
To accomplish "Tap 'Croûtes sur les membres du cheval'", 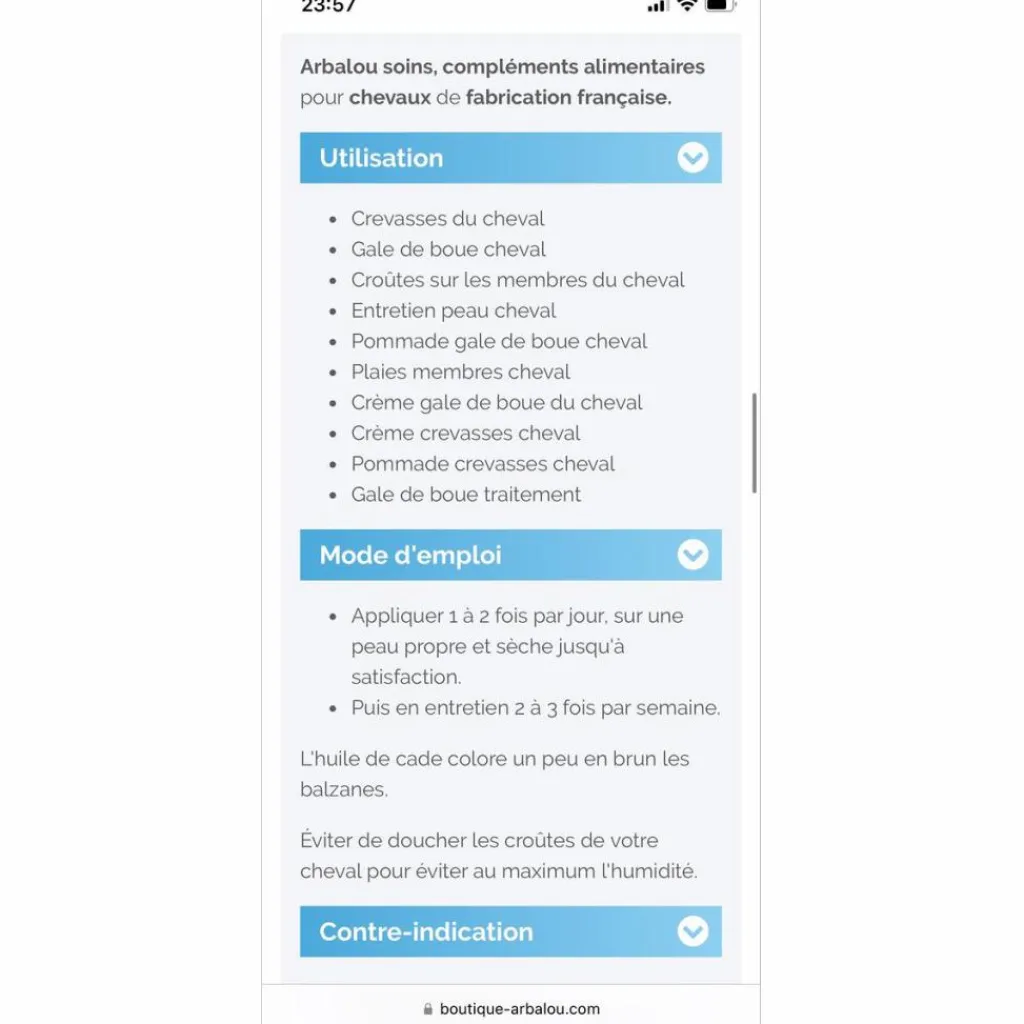I will coord(517,280).
